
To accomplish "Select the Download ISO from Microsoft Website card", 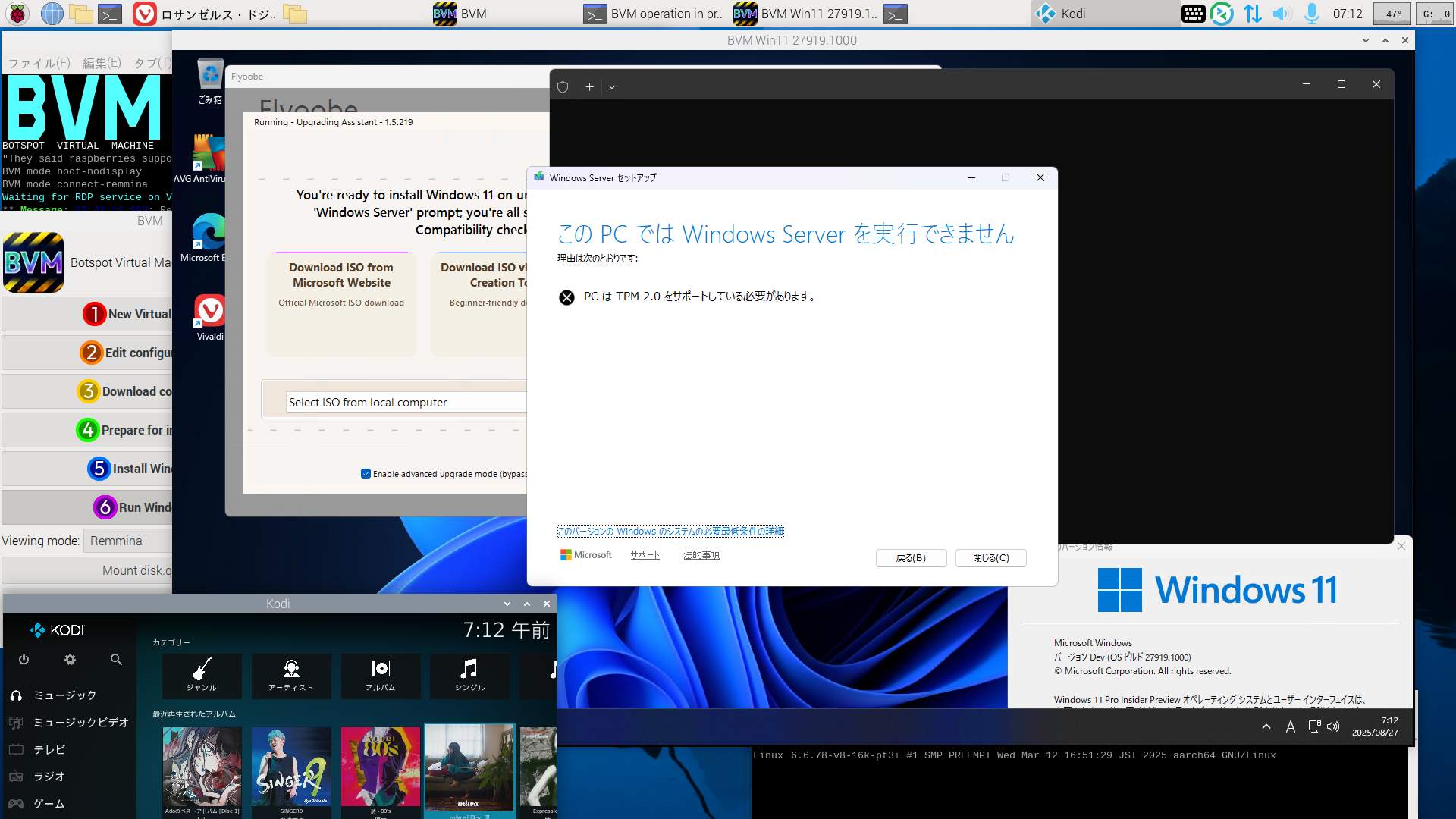I will 341,303.
